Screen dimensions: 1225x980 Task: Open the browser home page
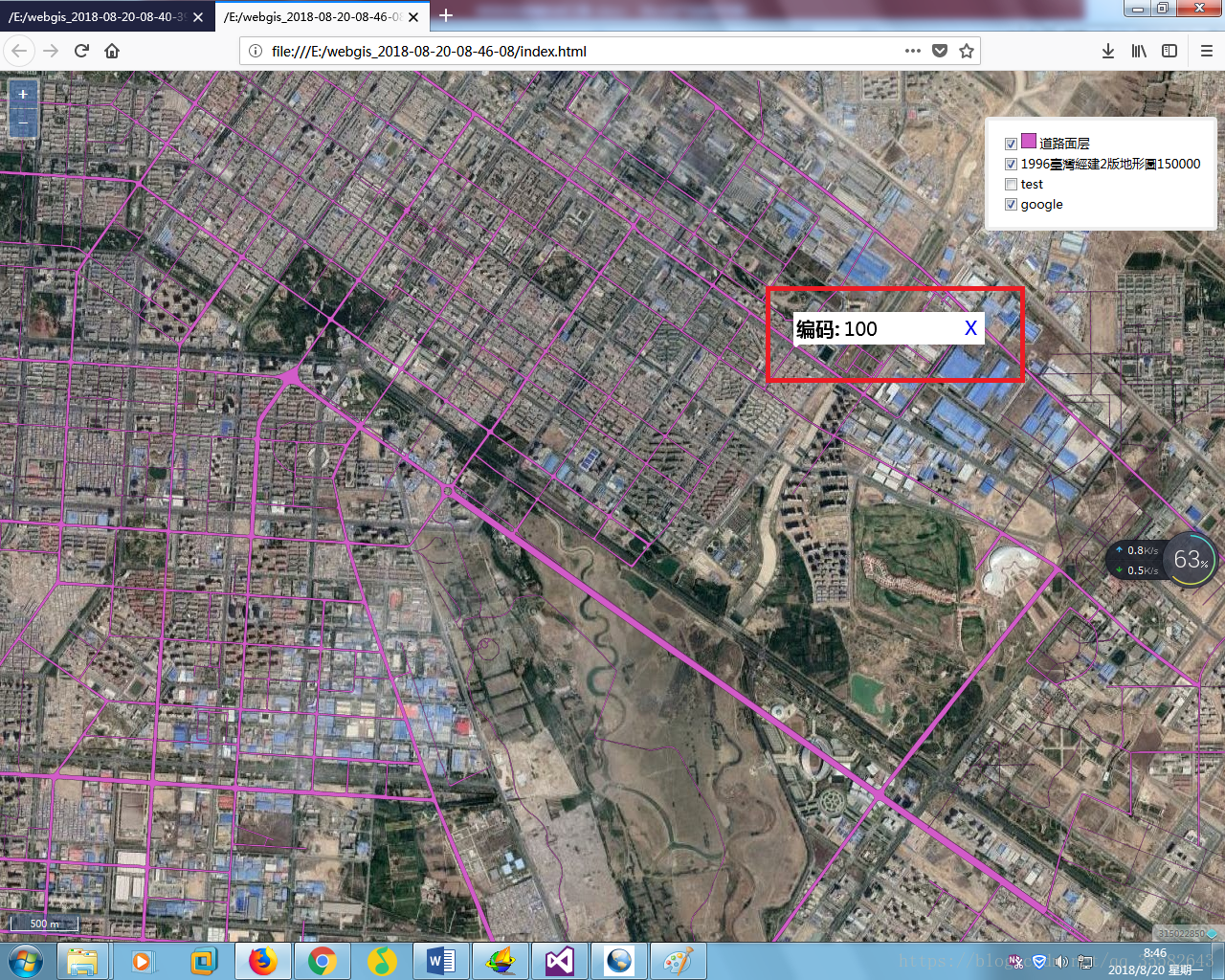pyautogui.click(x=112, y=51)
